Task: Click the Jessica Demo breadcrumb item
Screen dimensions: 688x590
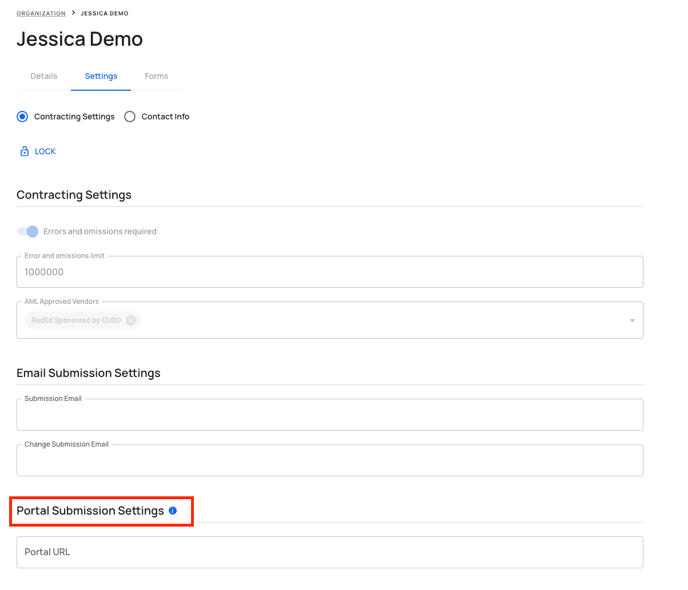Action: 104,13
